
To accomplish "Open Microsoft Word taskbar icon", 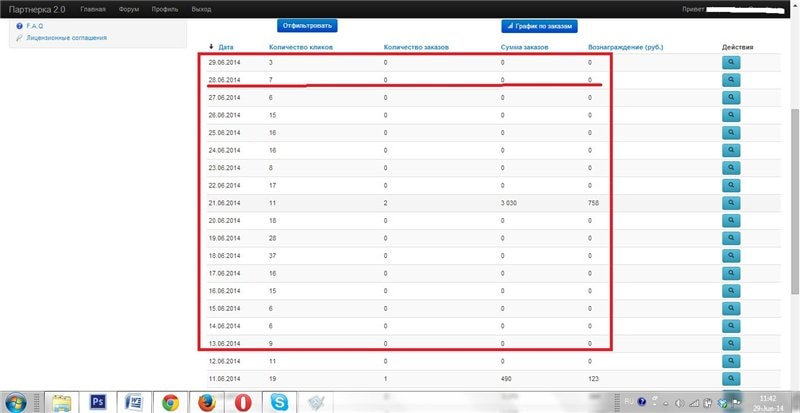I will (134, 402).
